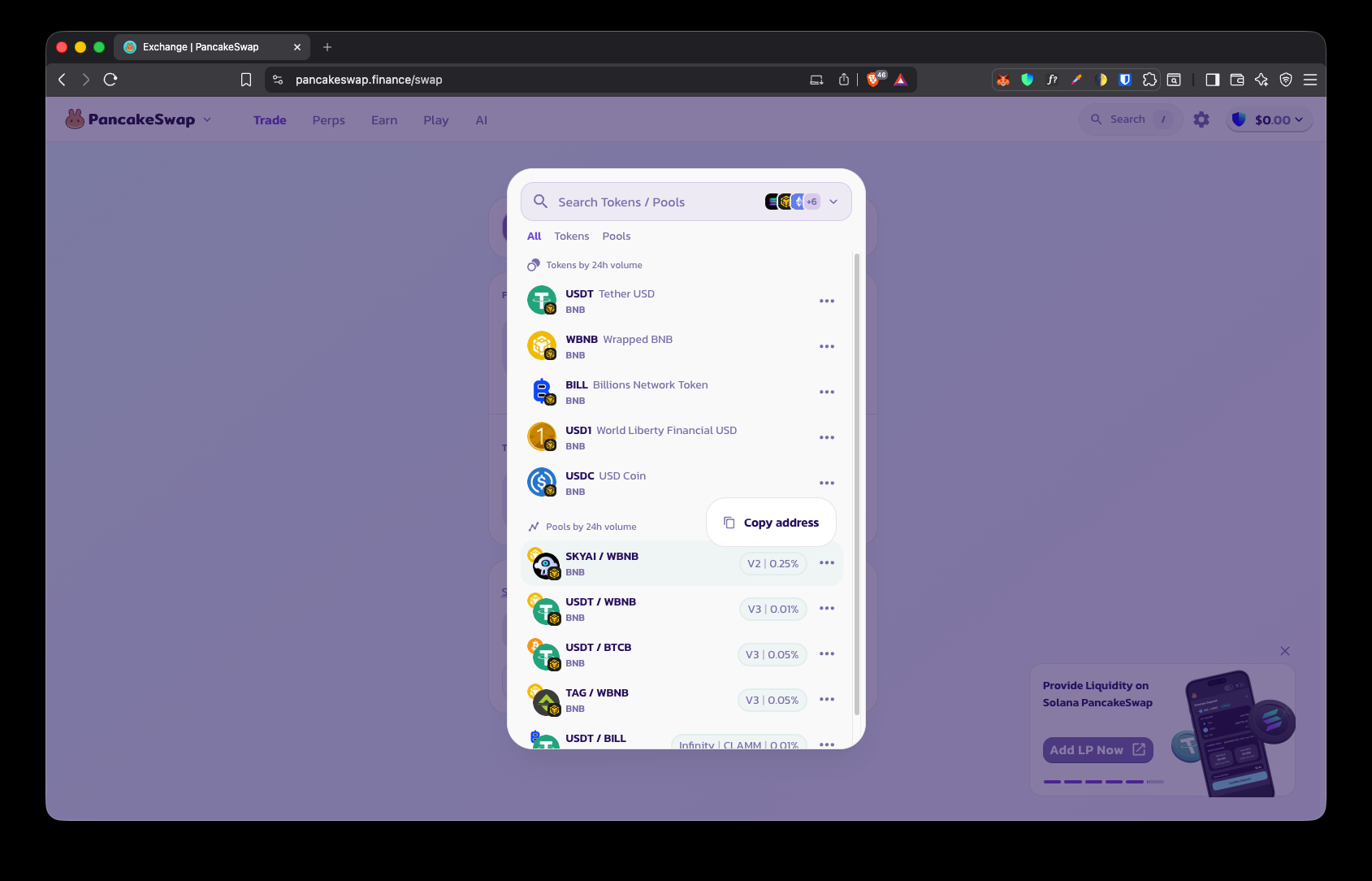Open Brave Leo AI sparkle icon

pos(1262,80)
